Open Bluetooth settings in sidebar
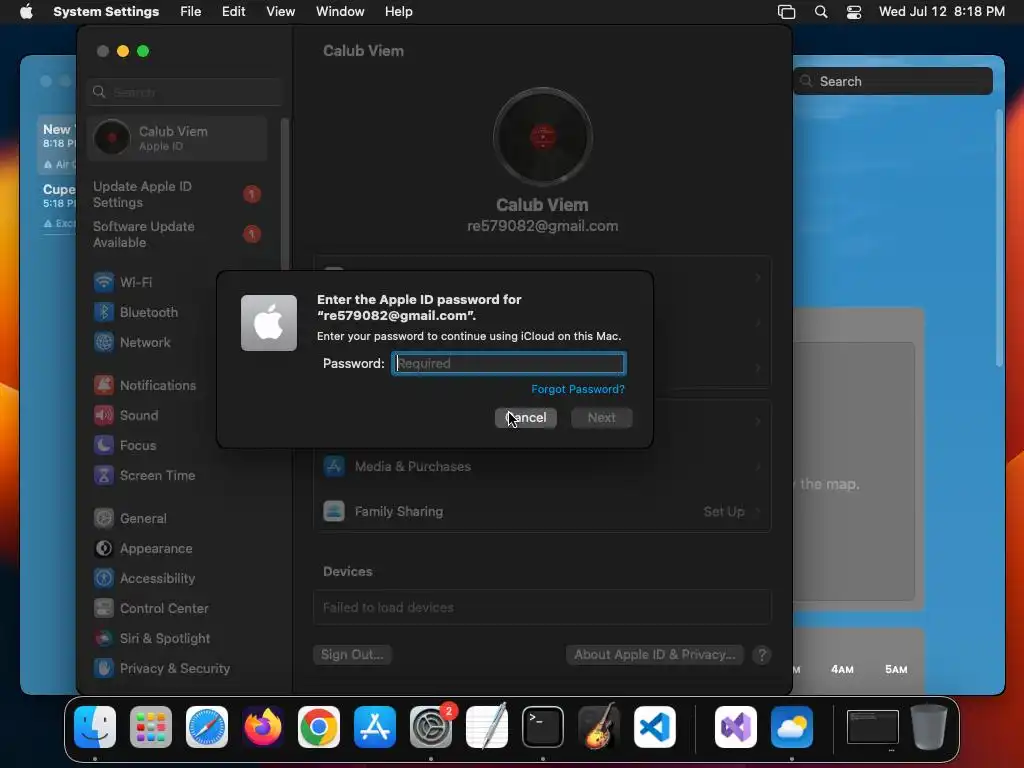 [x=136, y=312]
